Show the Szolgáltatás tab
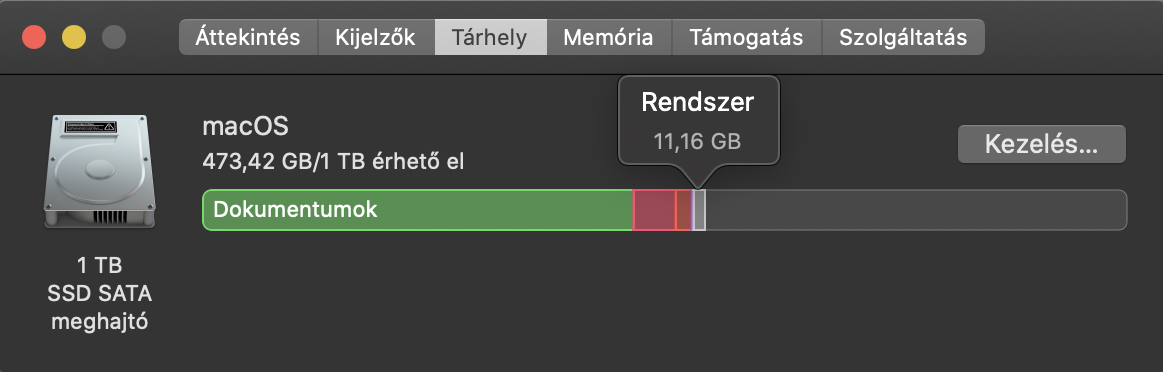The image size is (1163, 372). (x=903, y=37)
